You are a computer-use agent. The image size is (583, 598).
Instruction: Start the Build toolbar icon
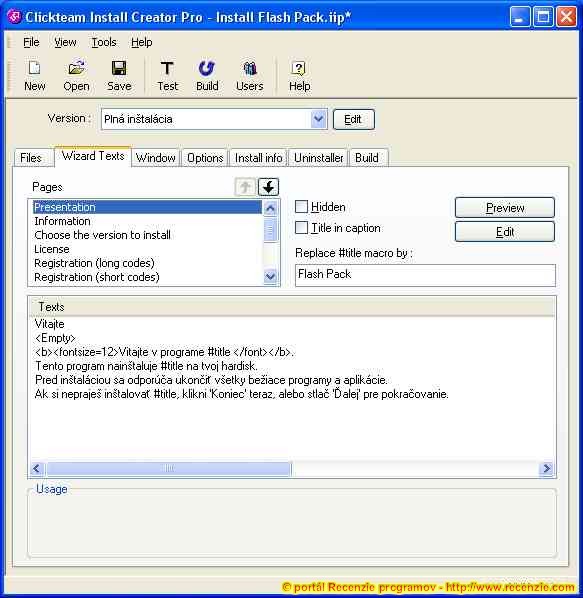pos(207,76)
